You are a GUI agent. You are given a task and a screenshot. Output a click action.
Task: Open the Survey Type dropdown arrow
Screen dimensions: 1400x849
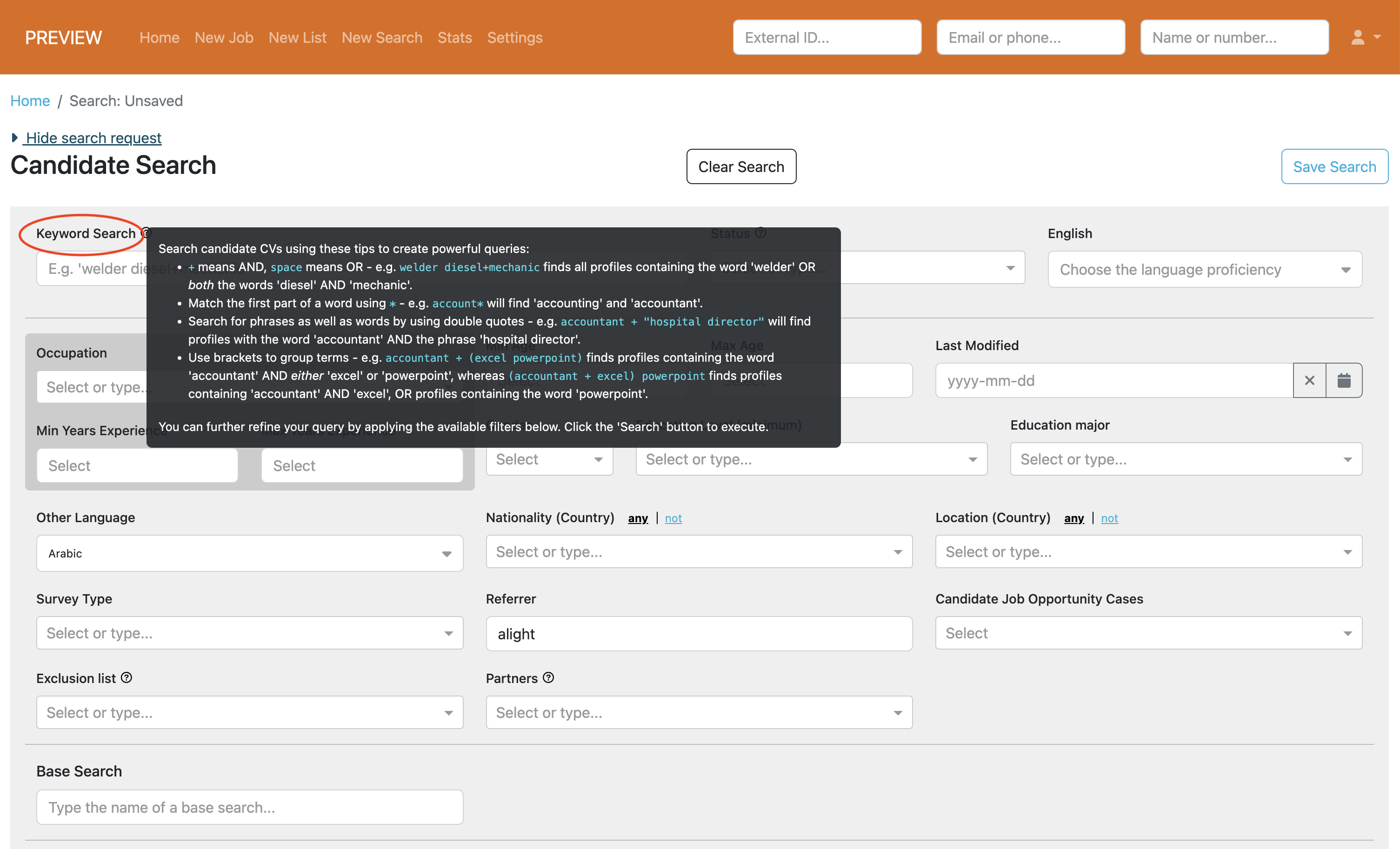click(449, 633)
